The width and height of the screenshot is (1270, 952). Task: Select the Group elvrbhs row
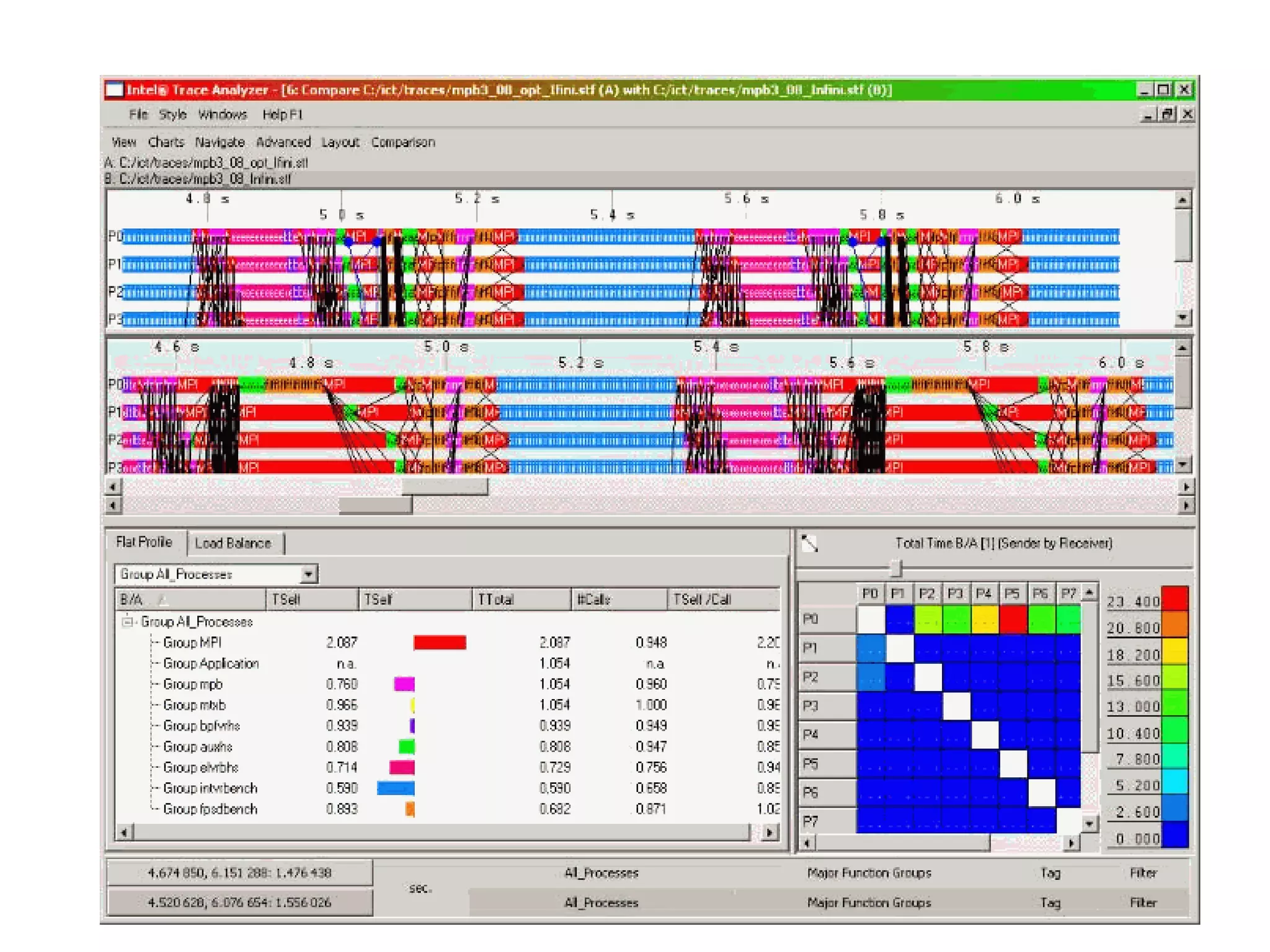point(448,768)
